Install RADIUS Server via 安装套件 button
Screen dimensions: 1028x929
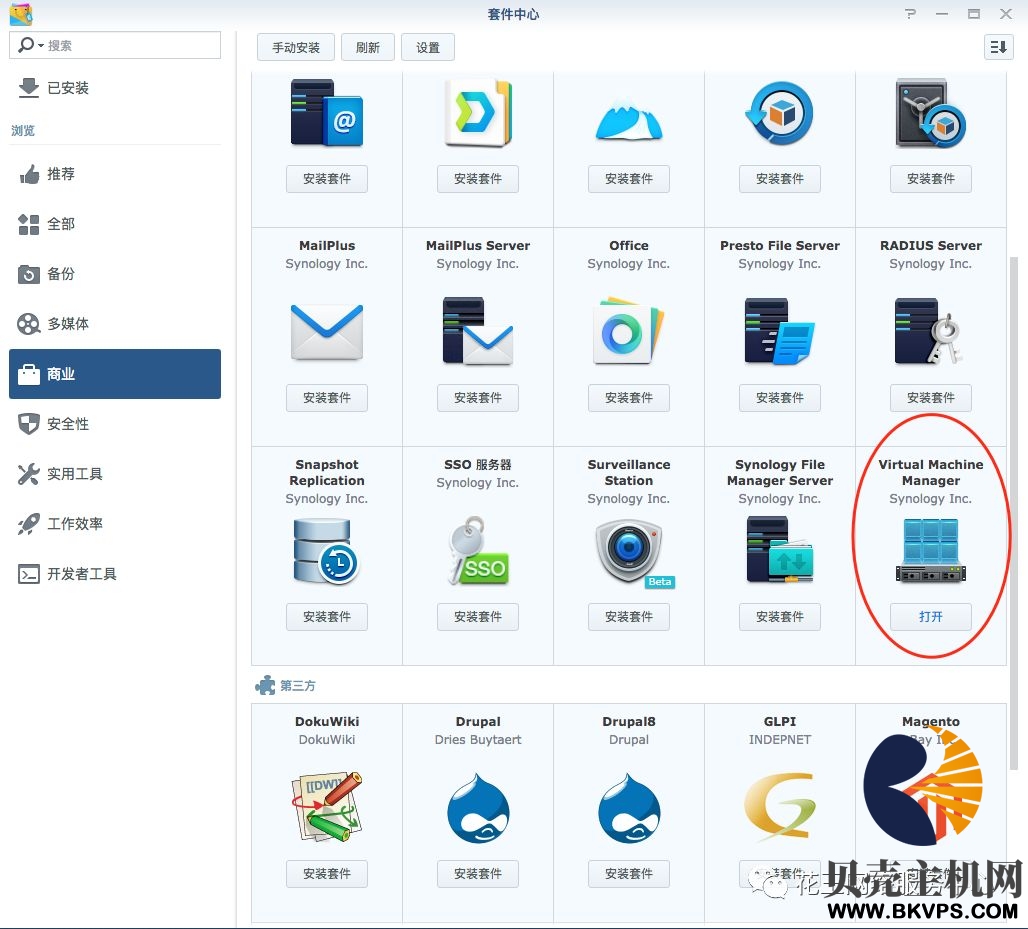coord(930,398)
